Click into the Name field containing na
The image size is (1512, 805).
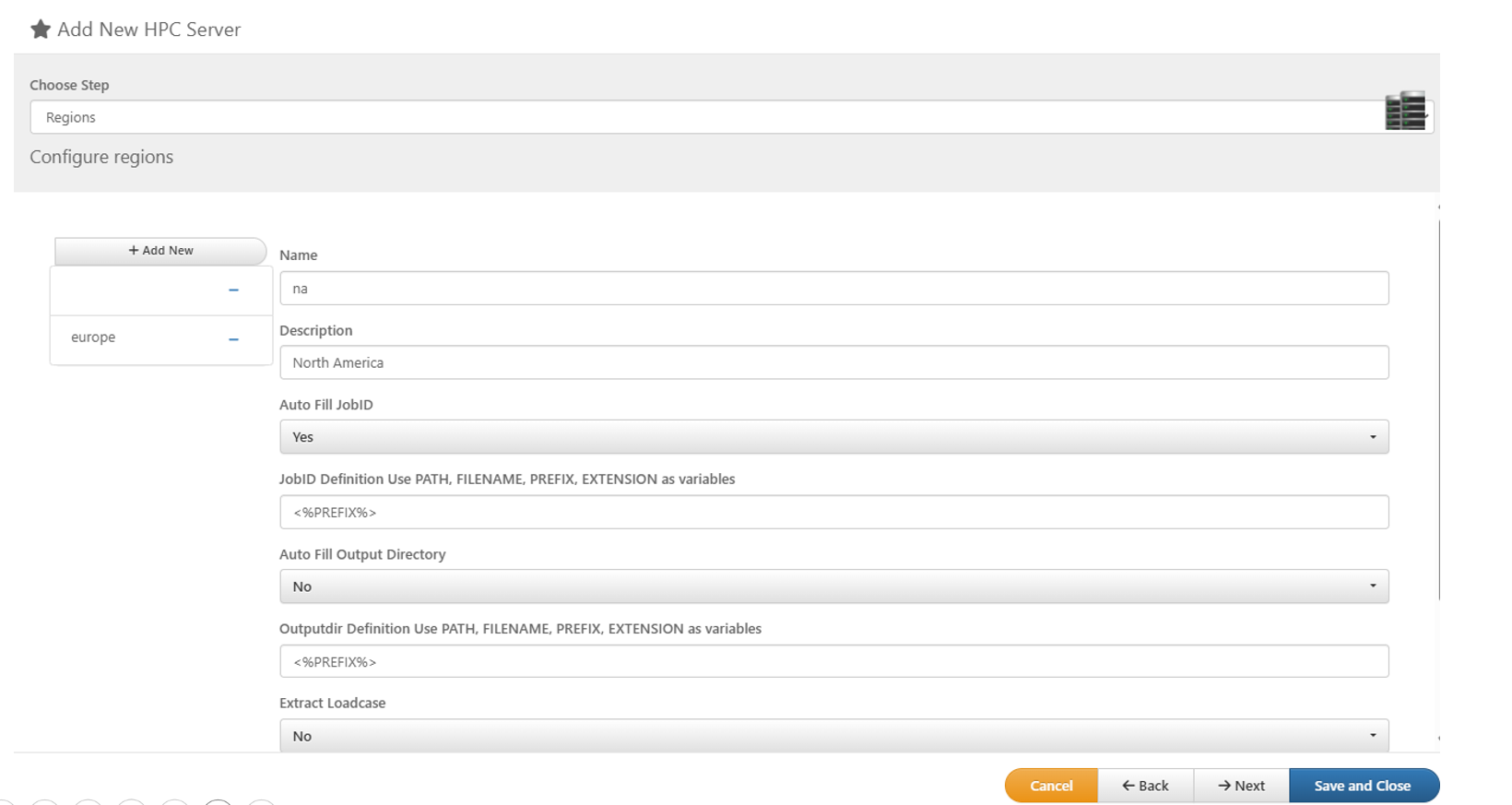point(833,289)
